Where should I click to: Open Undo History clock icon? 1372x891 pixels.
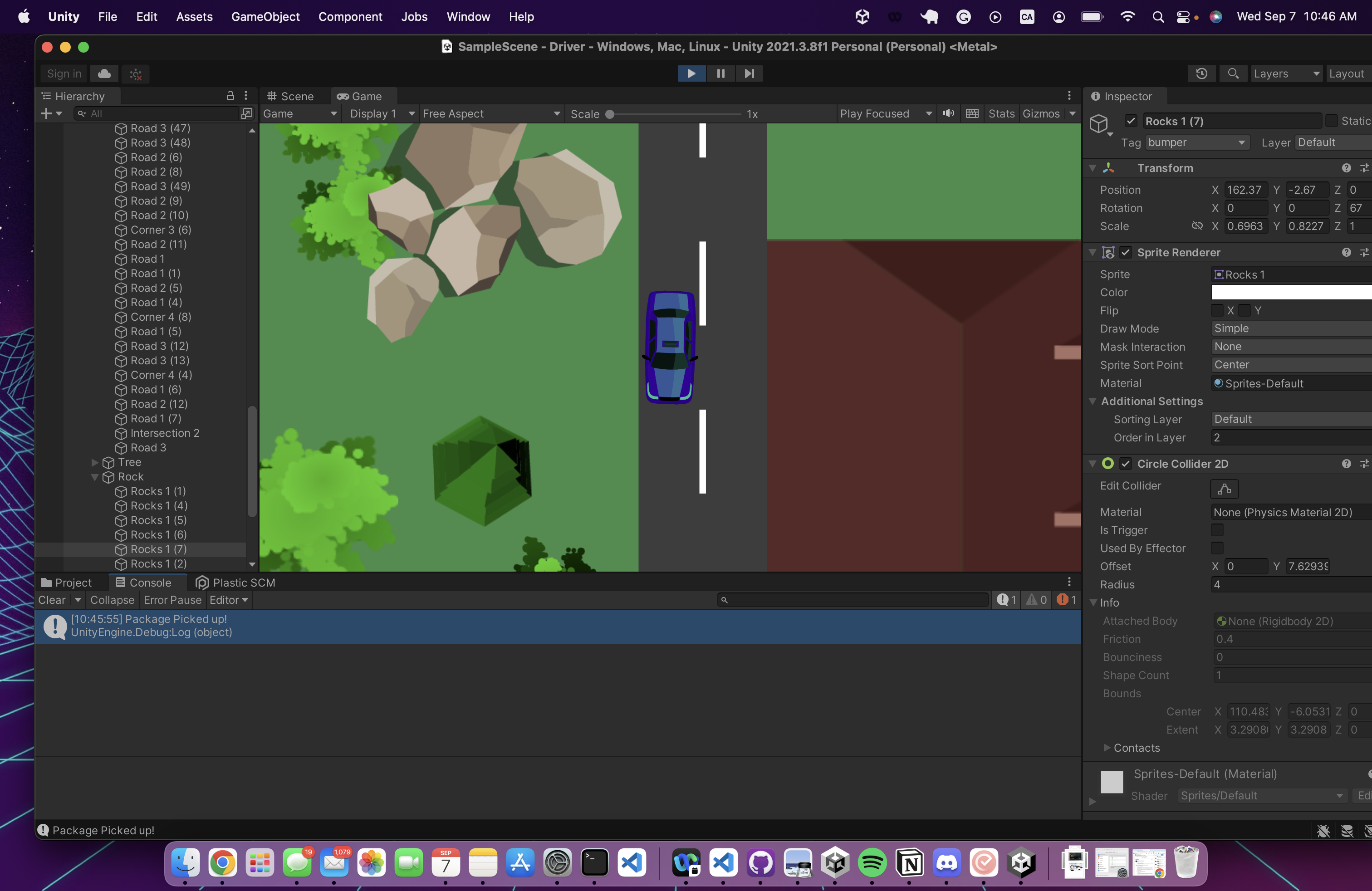[1201, 73]
